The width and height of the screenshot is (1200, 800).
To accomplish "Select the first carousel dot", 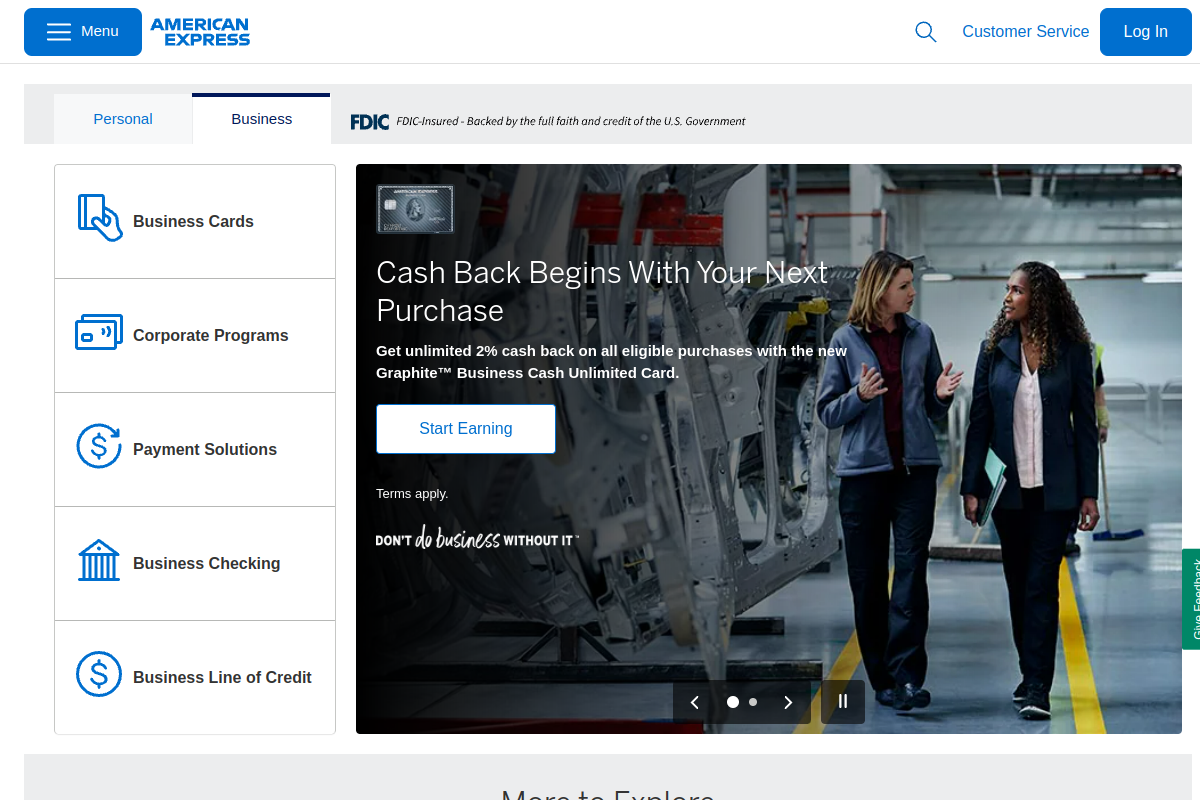I will tap(733, 702).
